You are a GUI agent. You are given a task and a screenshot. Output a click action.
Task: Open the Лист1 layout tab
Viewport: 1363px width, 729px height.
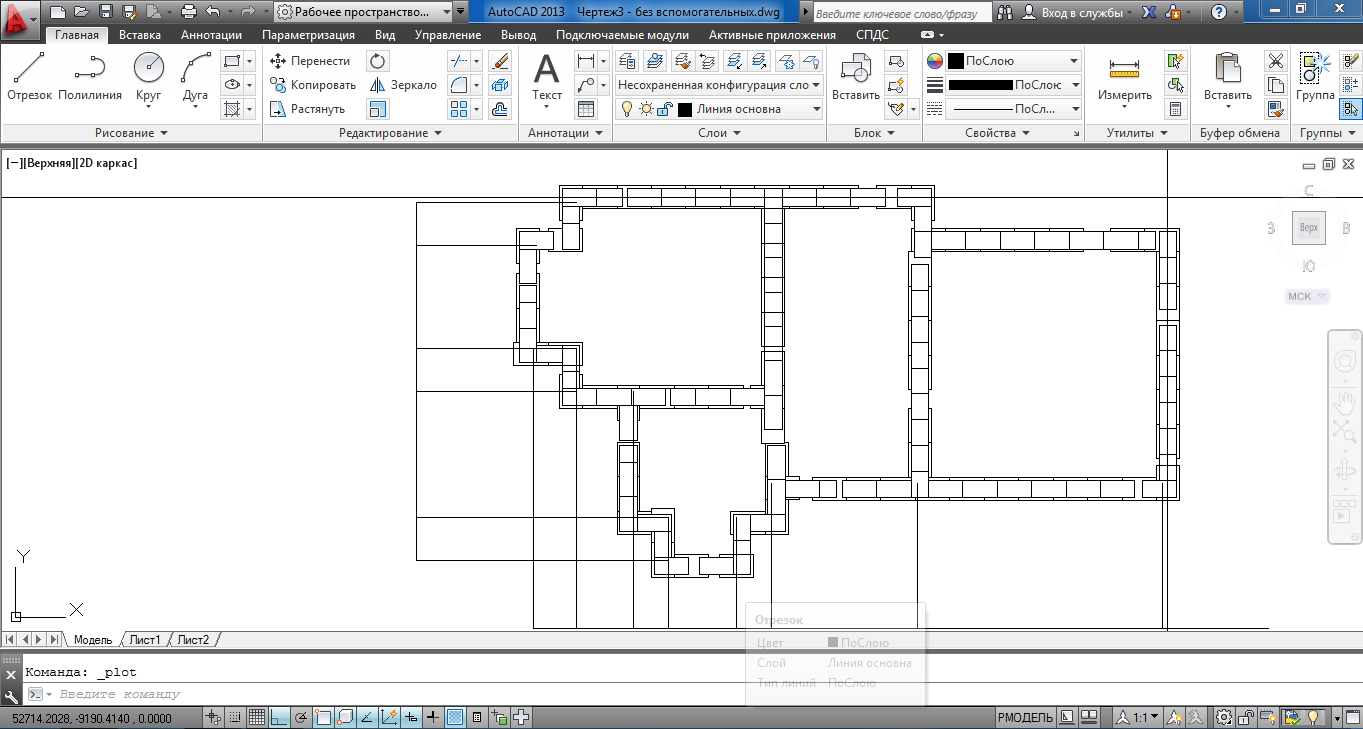click(145, 640)
